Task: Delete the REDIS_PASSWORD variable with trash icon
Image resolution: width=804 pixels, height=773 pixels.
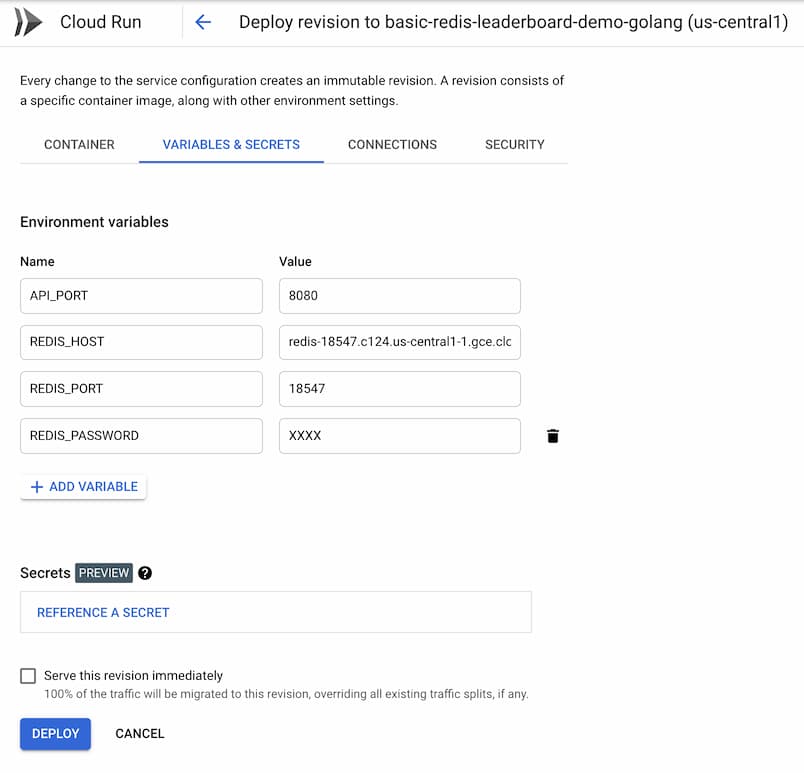Action: click(553, 436)
